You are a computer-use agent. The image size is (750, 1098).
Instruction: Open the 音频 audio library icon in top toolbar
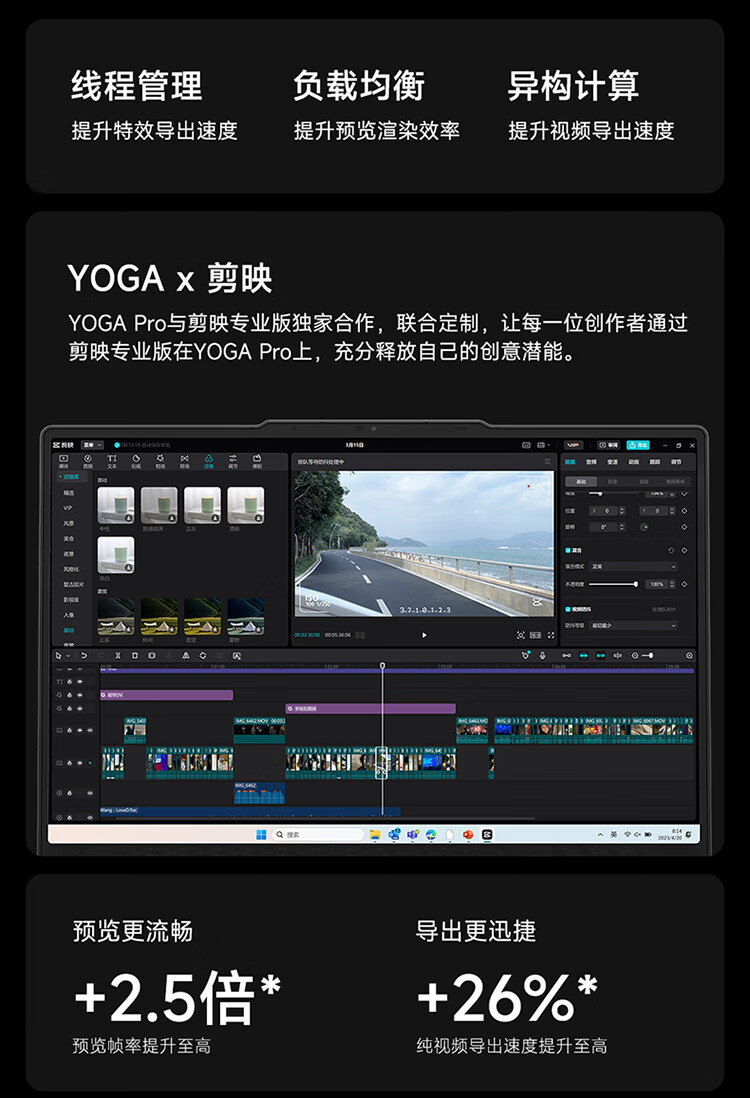pos(88,461)
